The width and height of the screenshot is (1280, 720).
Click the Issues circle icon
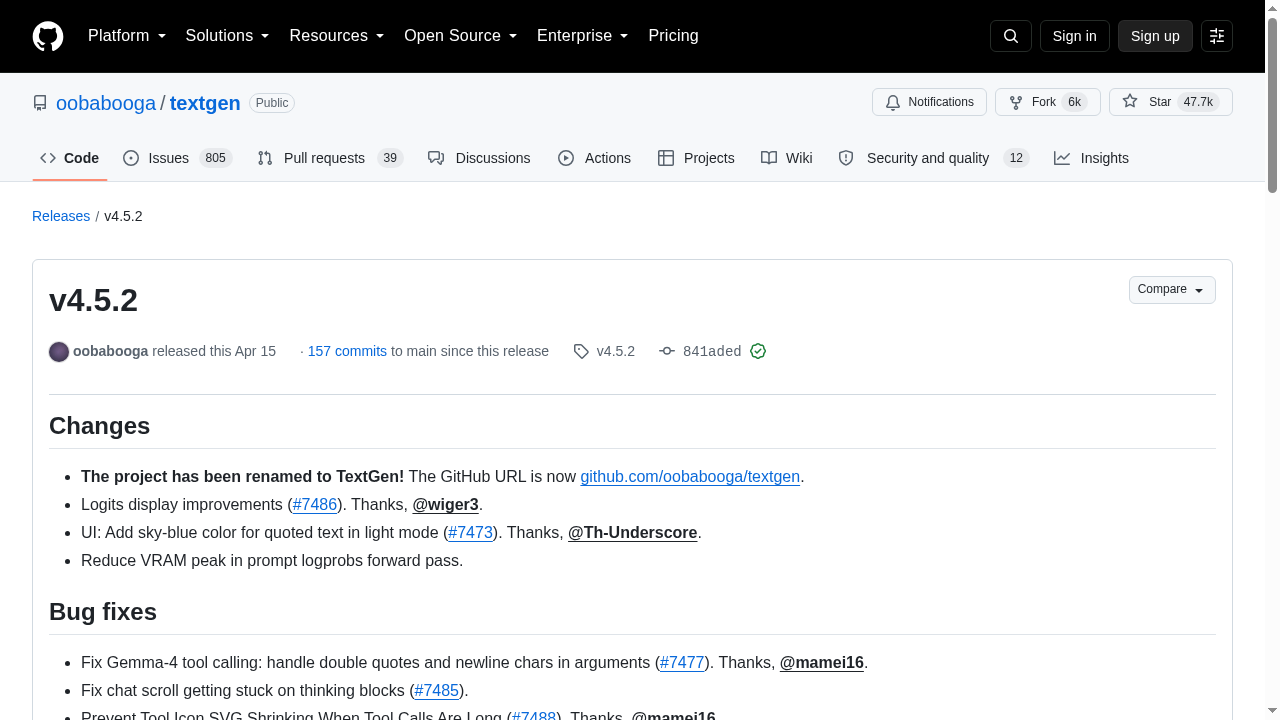131,158
